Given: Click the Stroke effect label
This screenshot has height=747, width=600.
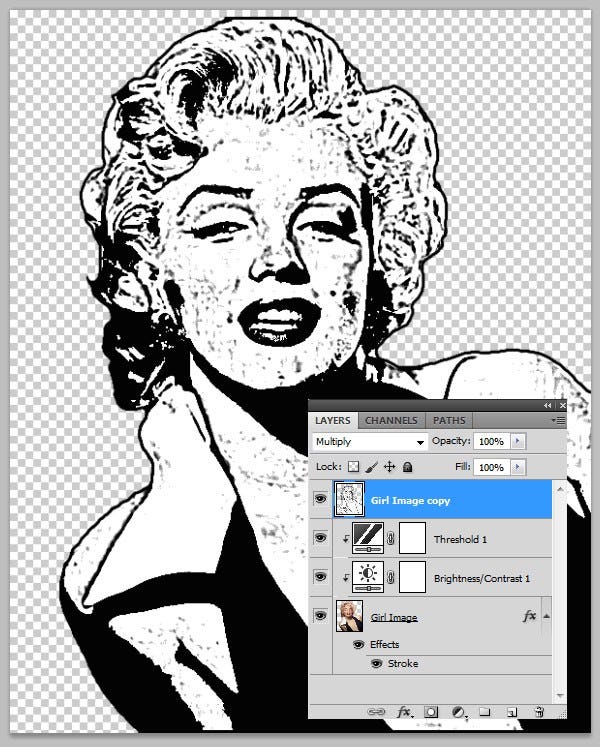Looking at the screenshot, I should pos(403,664).
